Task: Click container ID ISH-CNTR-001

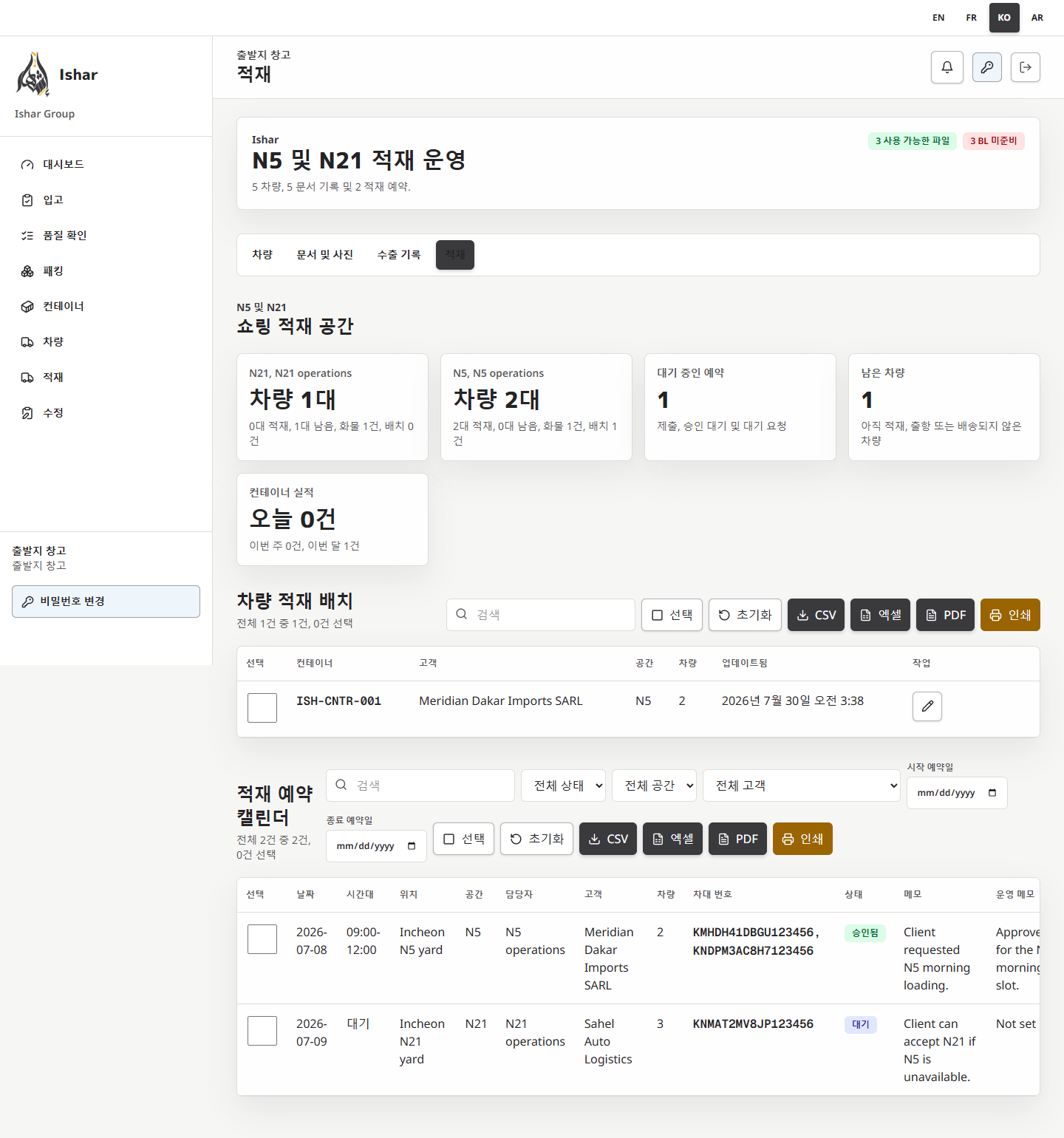Action: click(x=338, y=701)
